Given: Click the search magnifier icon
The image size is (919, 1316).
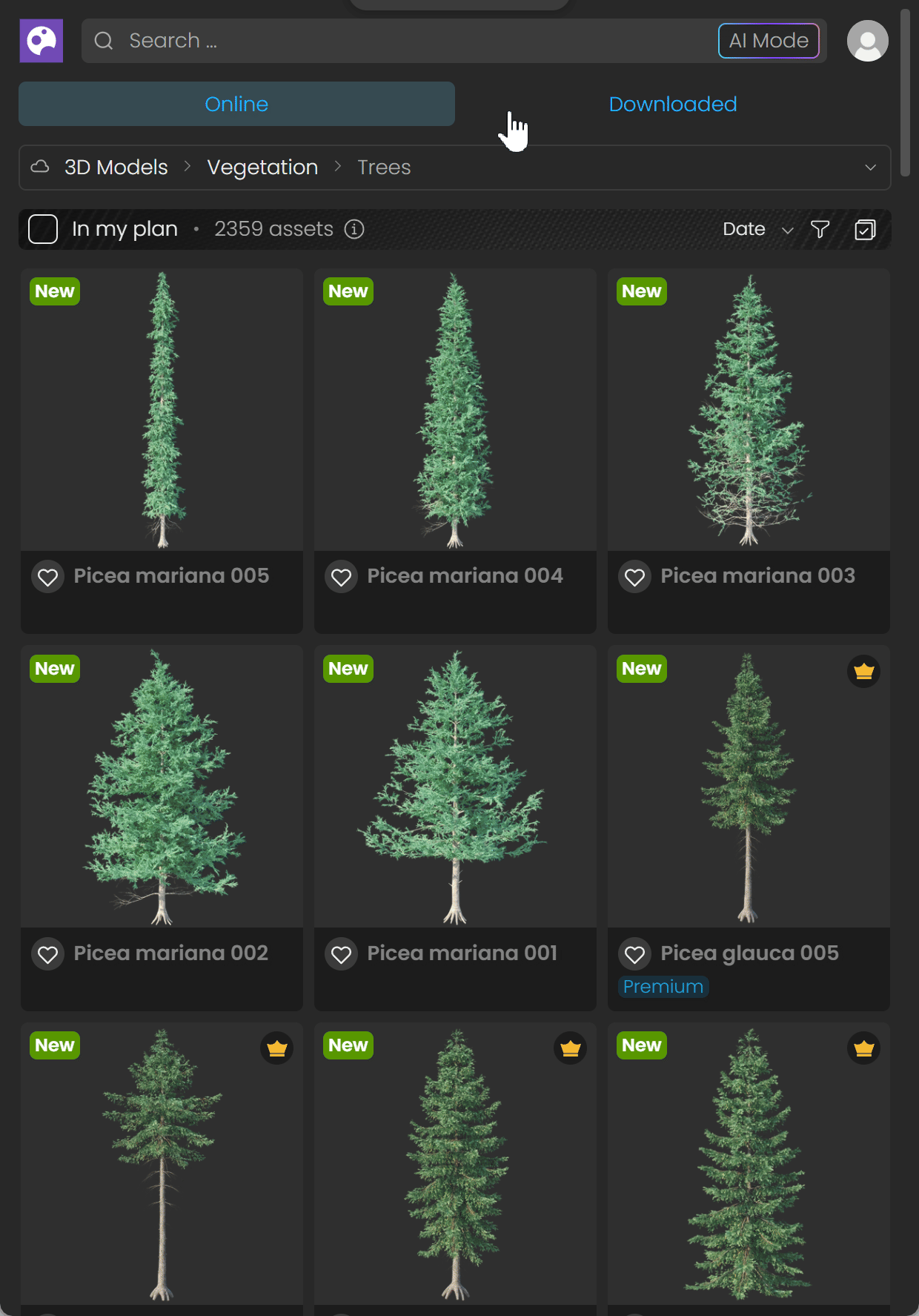Looking at the screenshot, I should click(104, 41).
